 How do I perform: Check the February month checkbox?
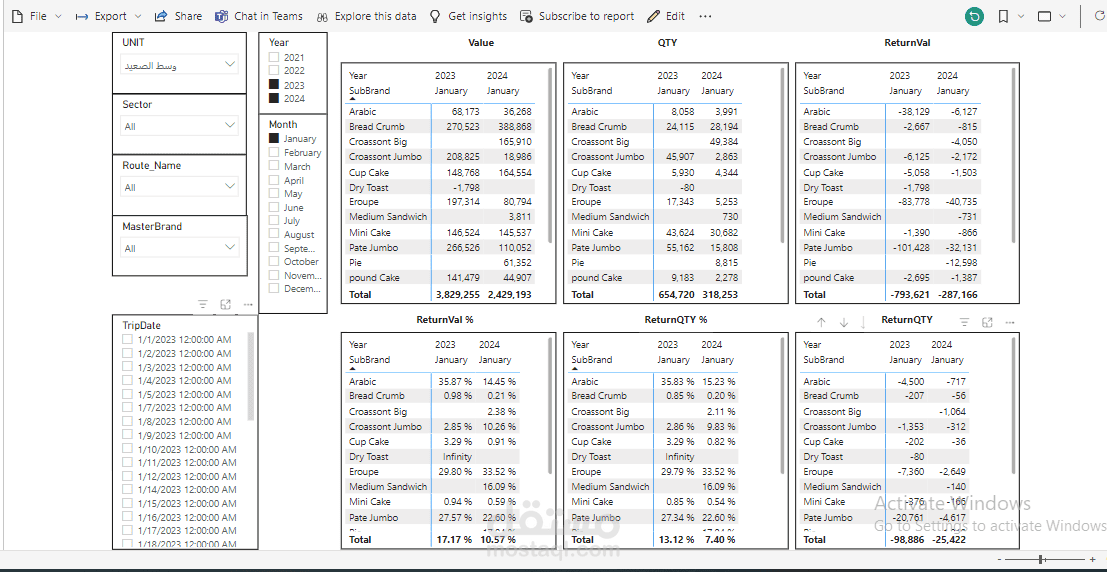(274, 153)
